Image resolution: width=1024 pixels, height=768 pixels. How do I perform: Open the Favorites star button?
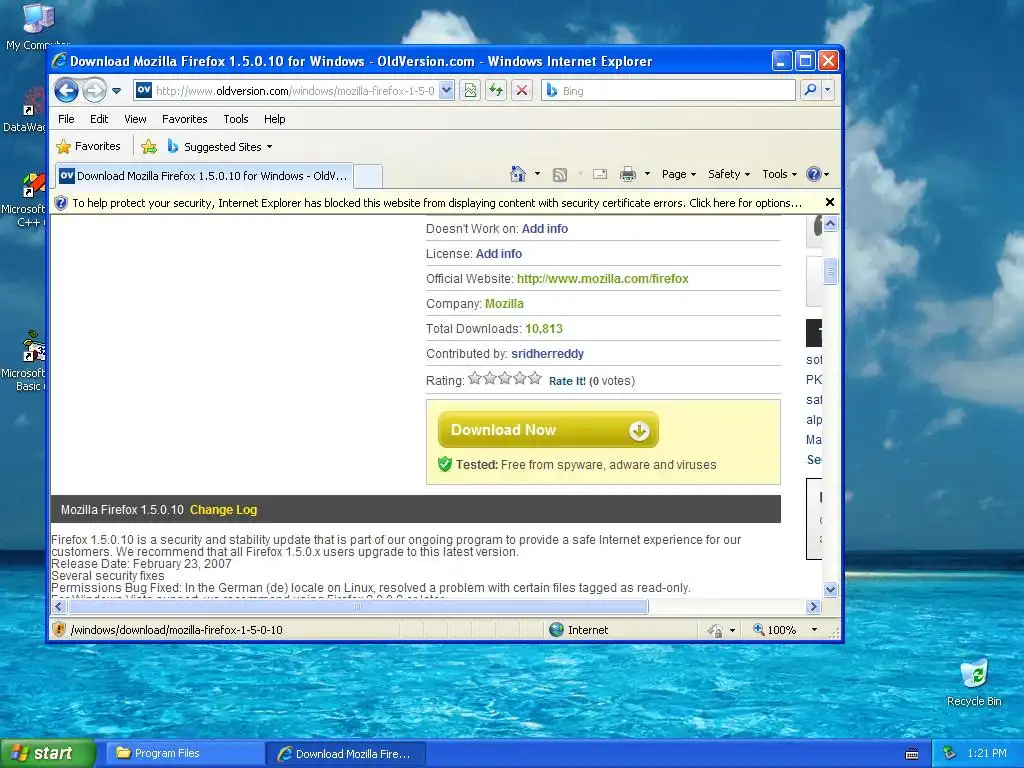click(x=88, y=146)
